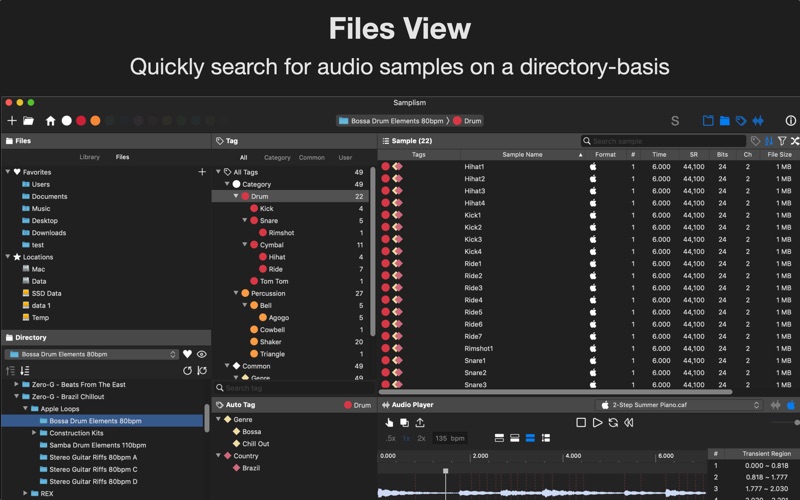Viewport: 800px width, 500px height.
Task: Toggle loop playback in Audio Player
Action: [x=613, y=422]
